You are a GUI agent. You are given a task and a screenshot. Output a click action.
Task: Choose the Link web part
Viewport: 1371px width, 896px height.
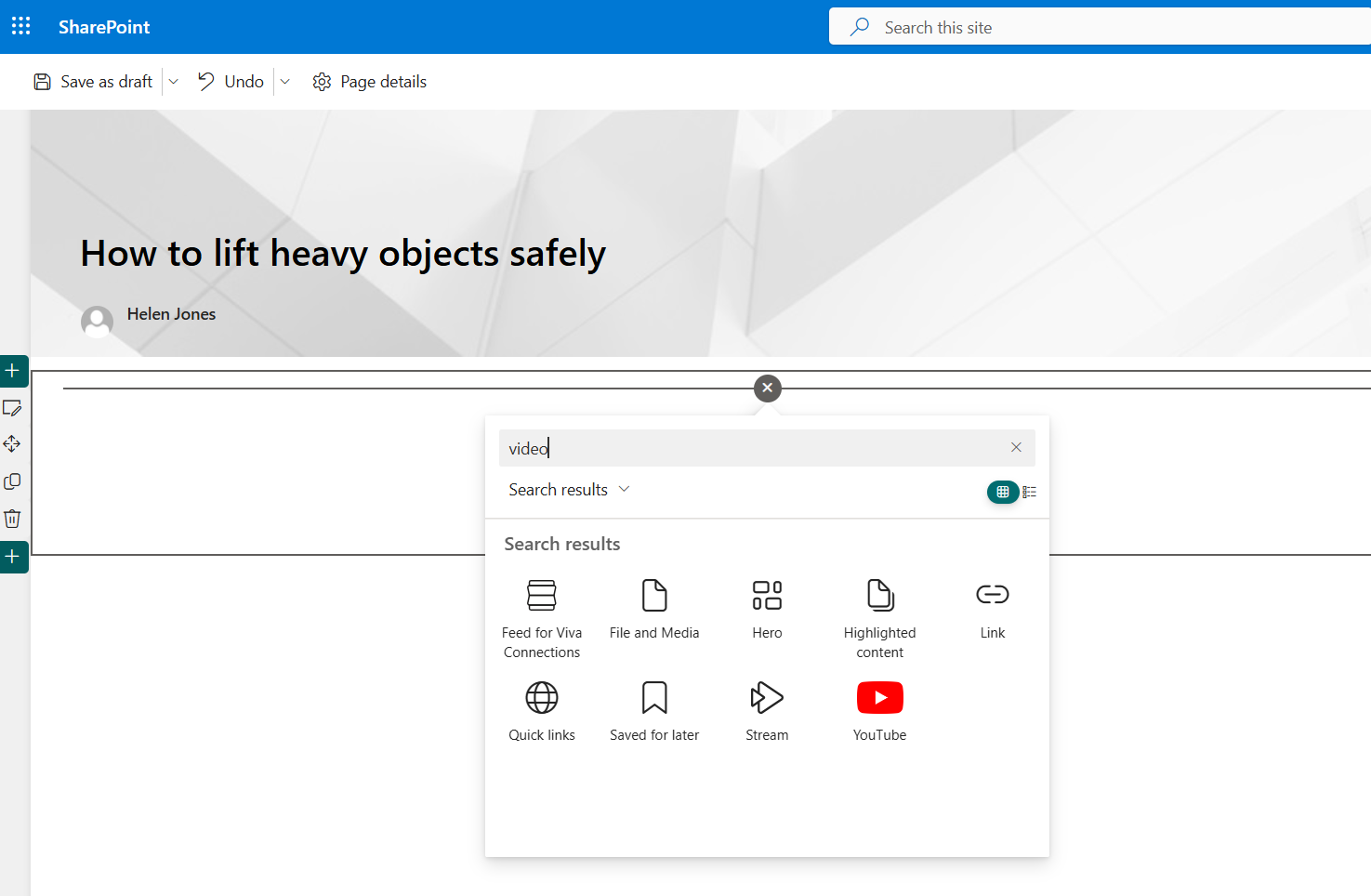[992, 608]
